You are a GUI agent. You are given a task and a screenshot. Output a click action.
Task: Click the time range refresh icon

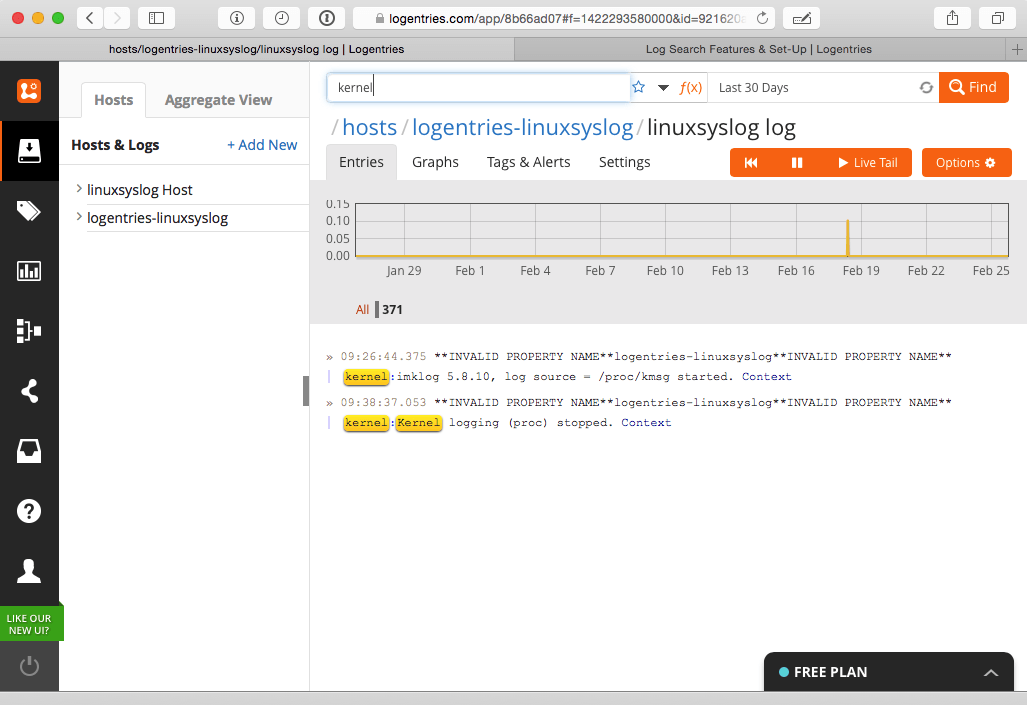point(926,87)
